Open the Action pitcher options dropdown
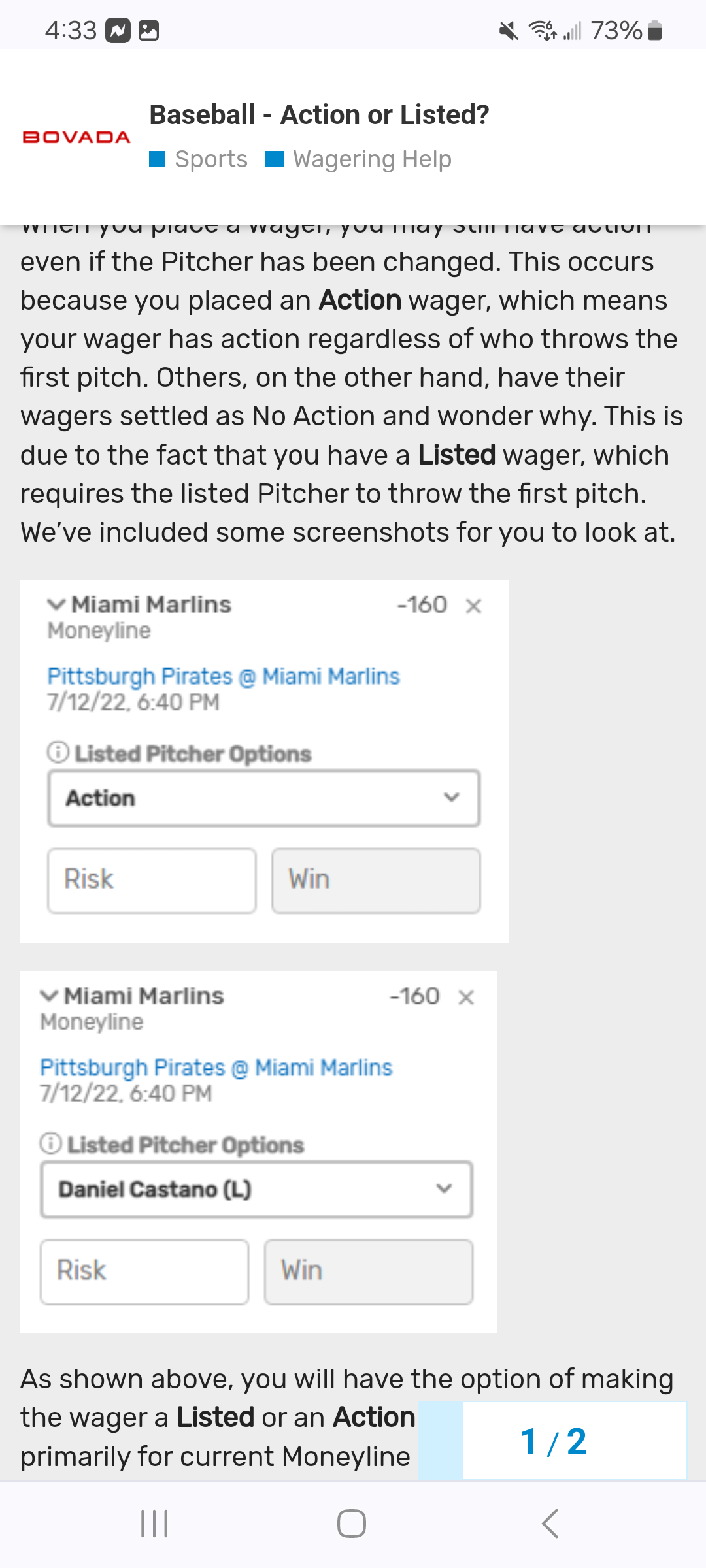This screenshot has height=1568, width=706. point(264,798)
